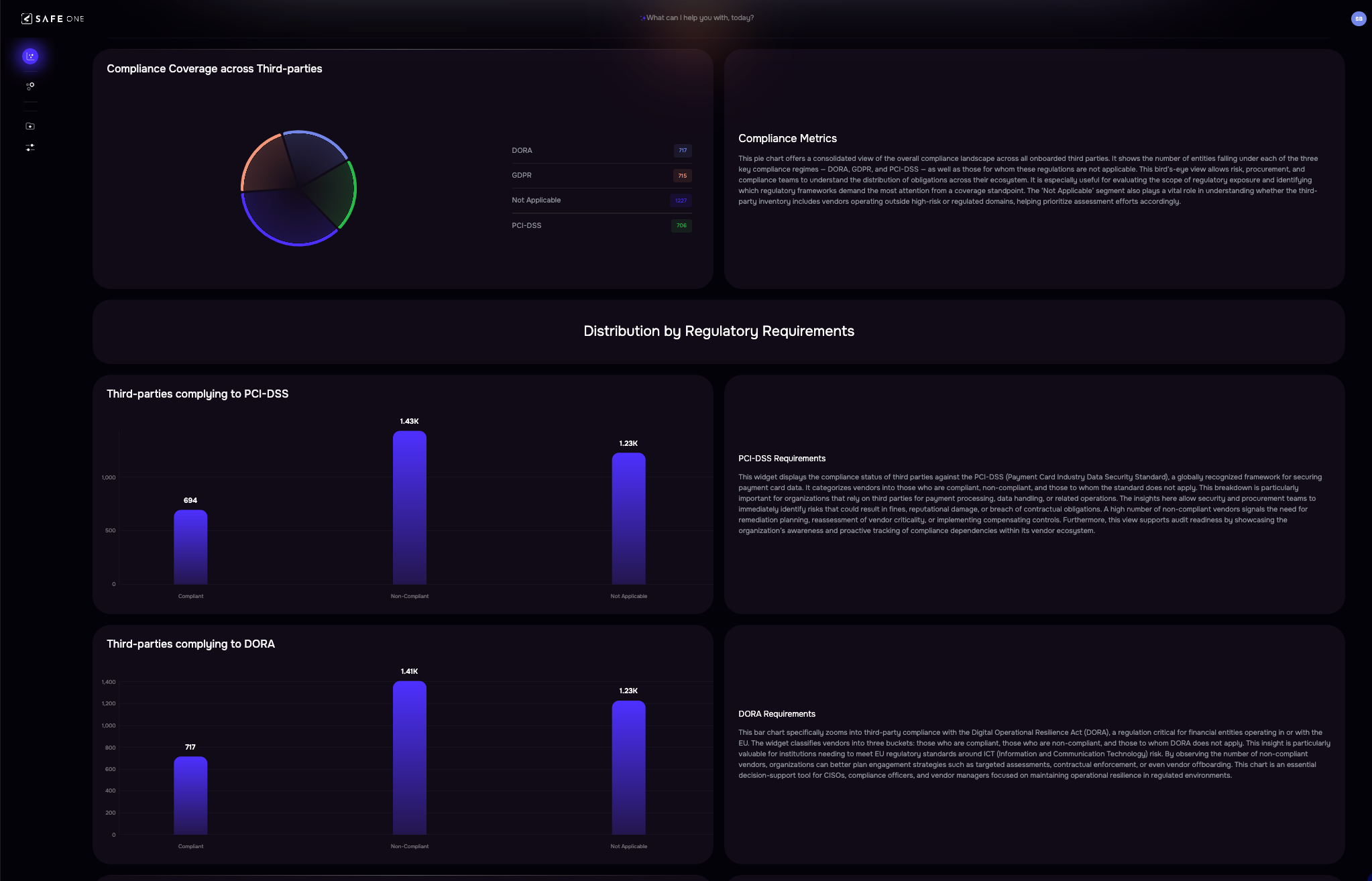Image resolution: width=1372 pixels, height=881 pixels.
Task: Open the SB user avatar menu
Action: pos(1358,19)
